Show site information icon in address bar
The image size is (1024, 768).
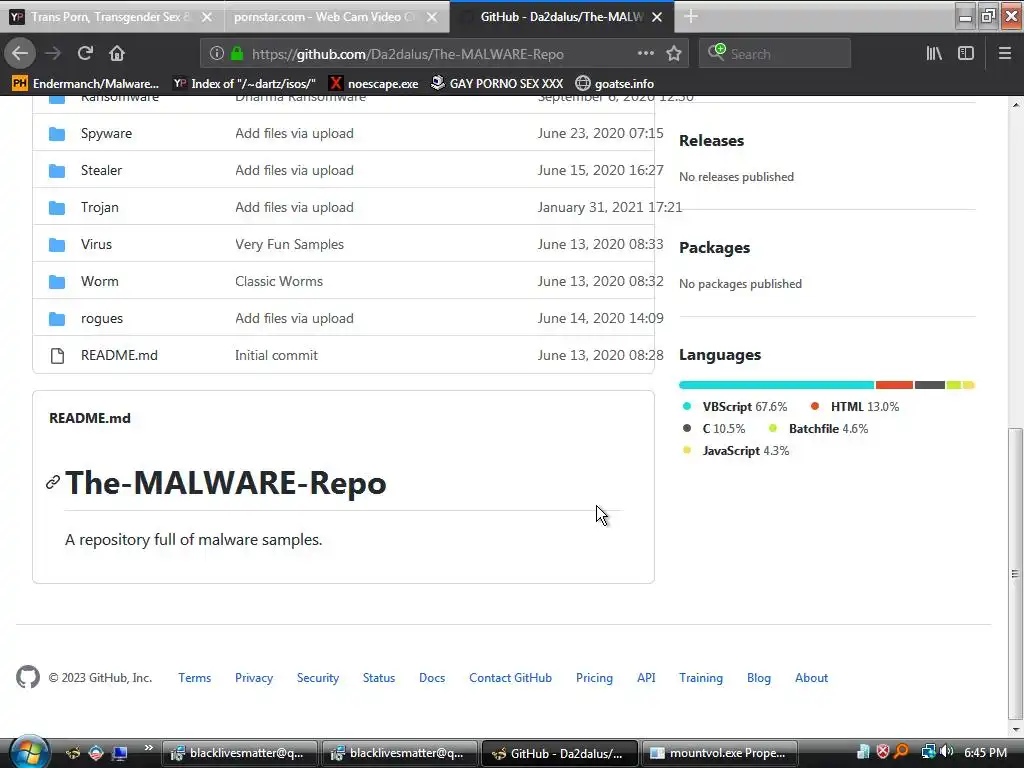[217, 54]
